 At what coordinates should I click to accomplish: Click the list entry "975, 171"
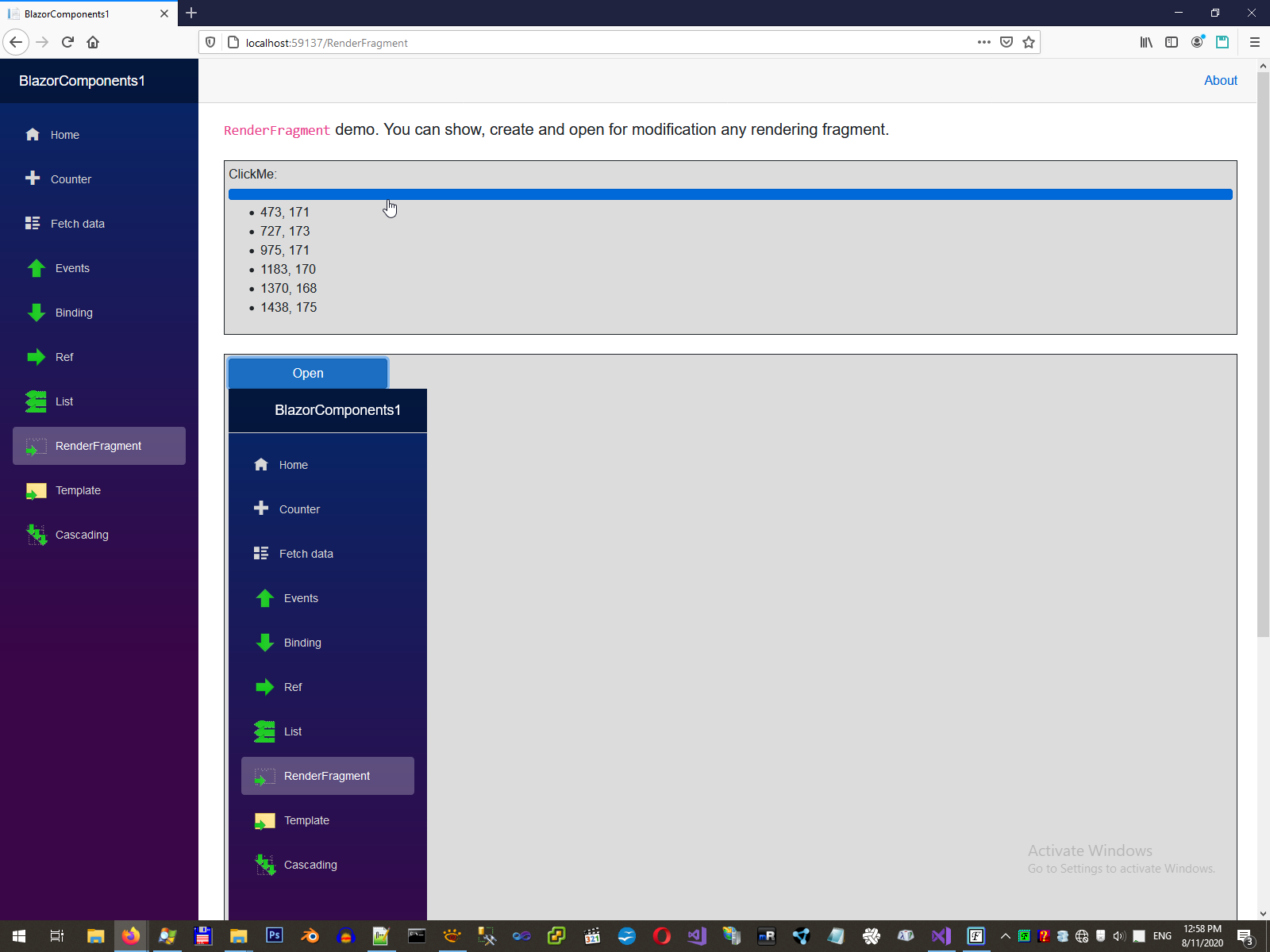[x=285, y=250]
